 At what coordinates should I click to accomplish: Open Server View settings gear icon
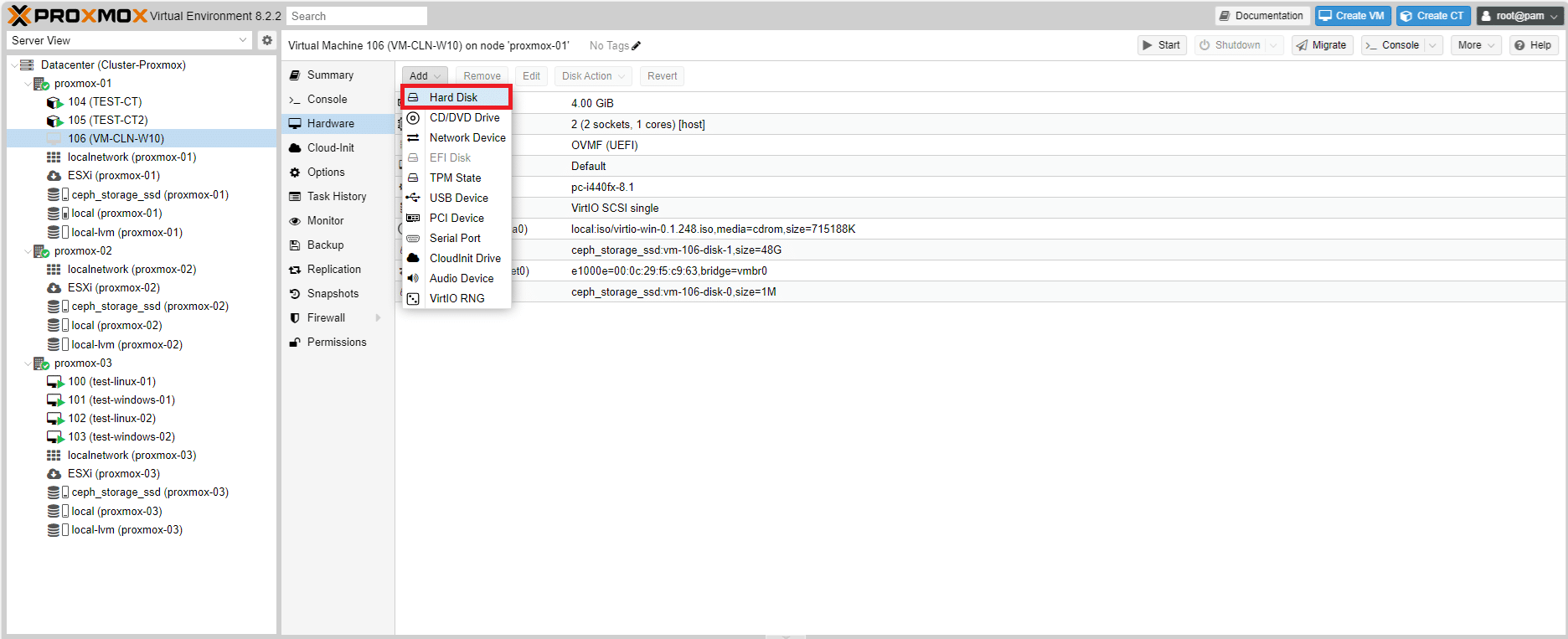point(267,40)
